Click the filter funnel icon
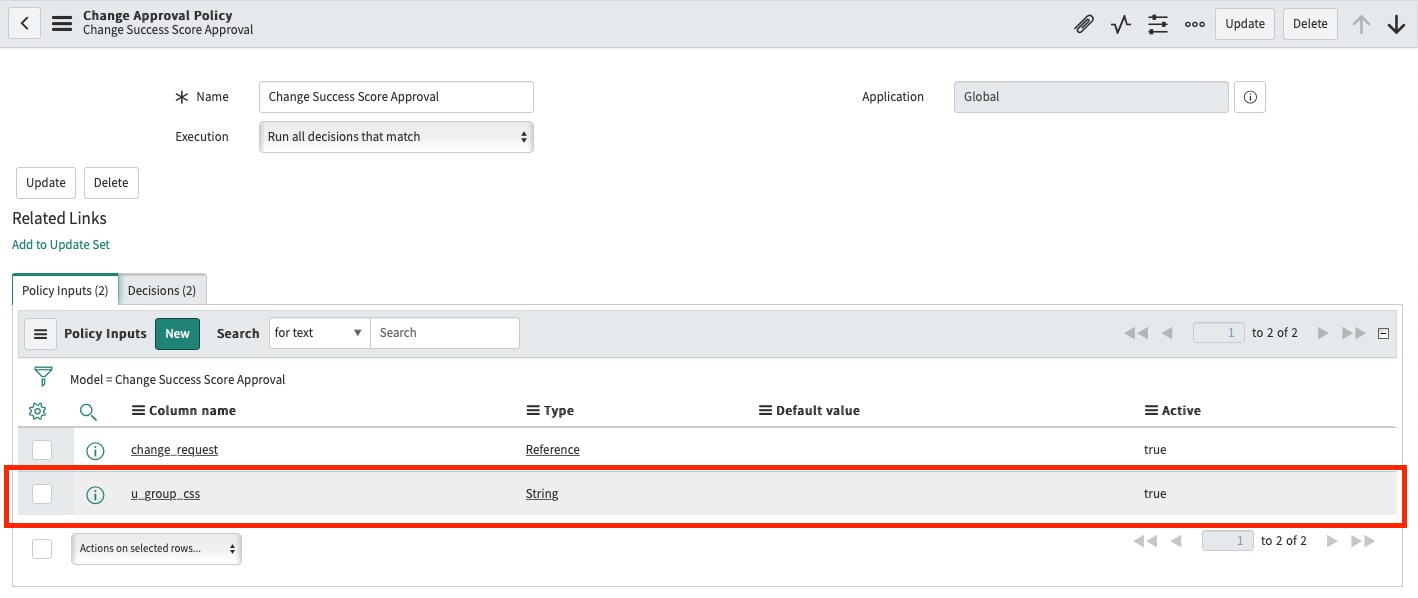Viewport: 1418px width, 598px height. 43,377
